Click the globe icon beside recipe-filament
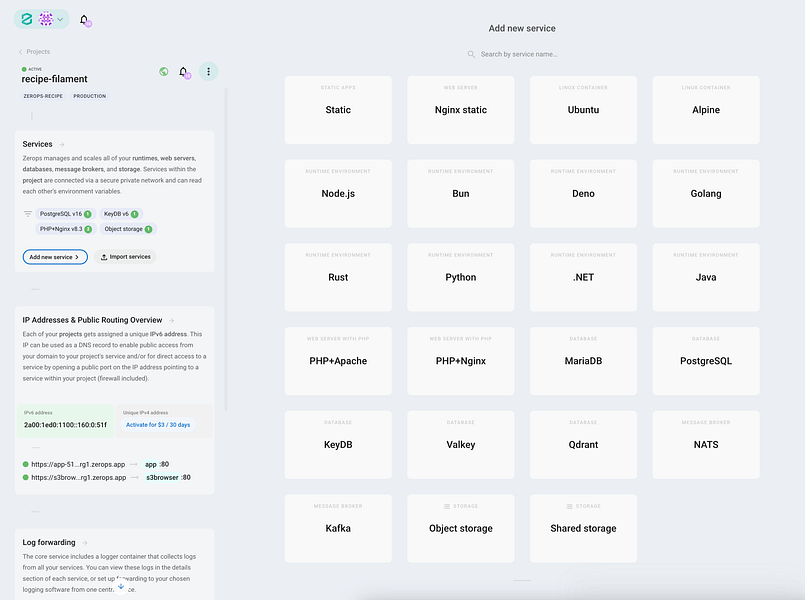Viewport: 805px width, 600px height. [x=163, y=71]
